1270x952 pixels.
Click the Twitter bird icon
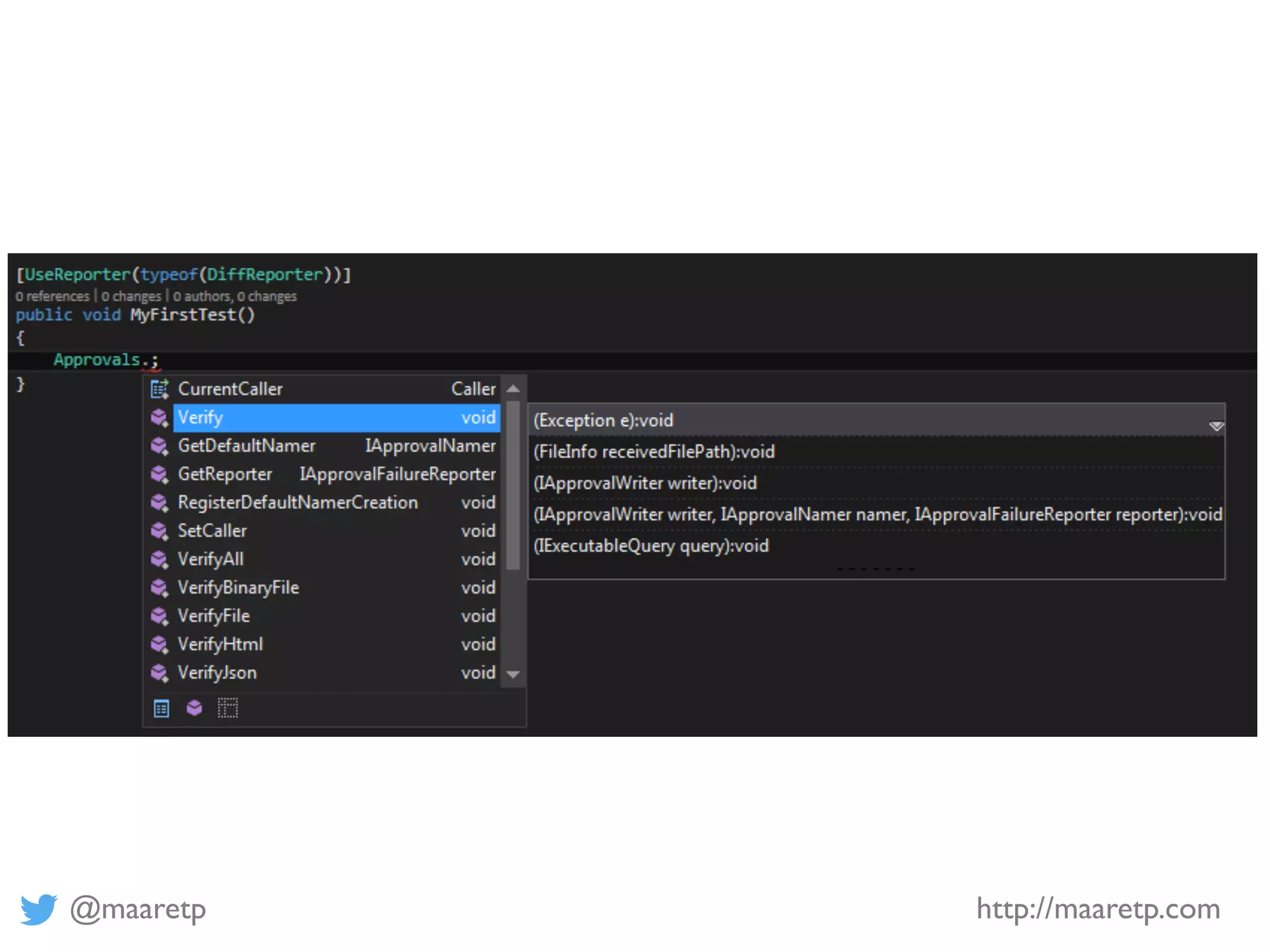point(38,909)
